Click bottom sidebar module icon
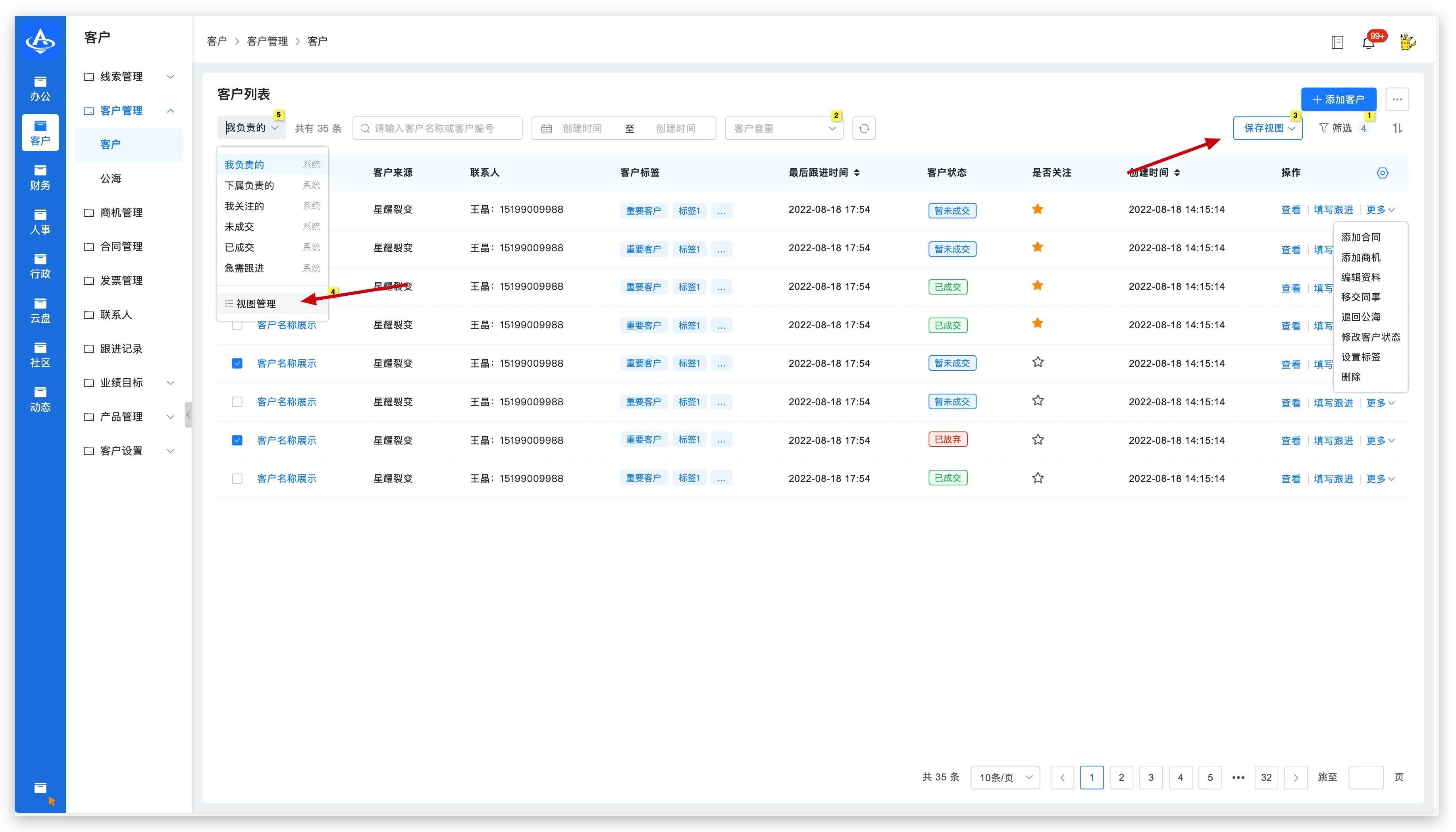This screenshot has height=832, width=1456. coord(40,788)
